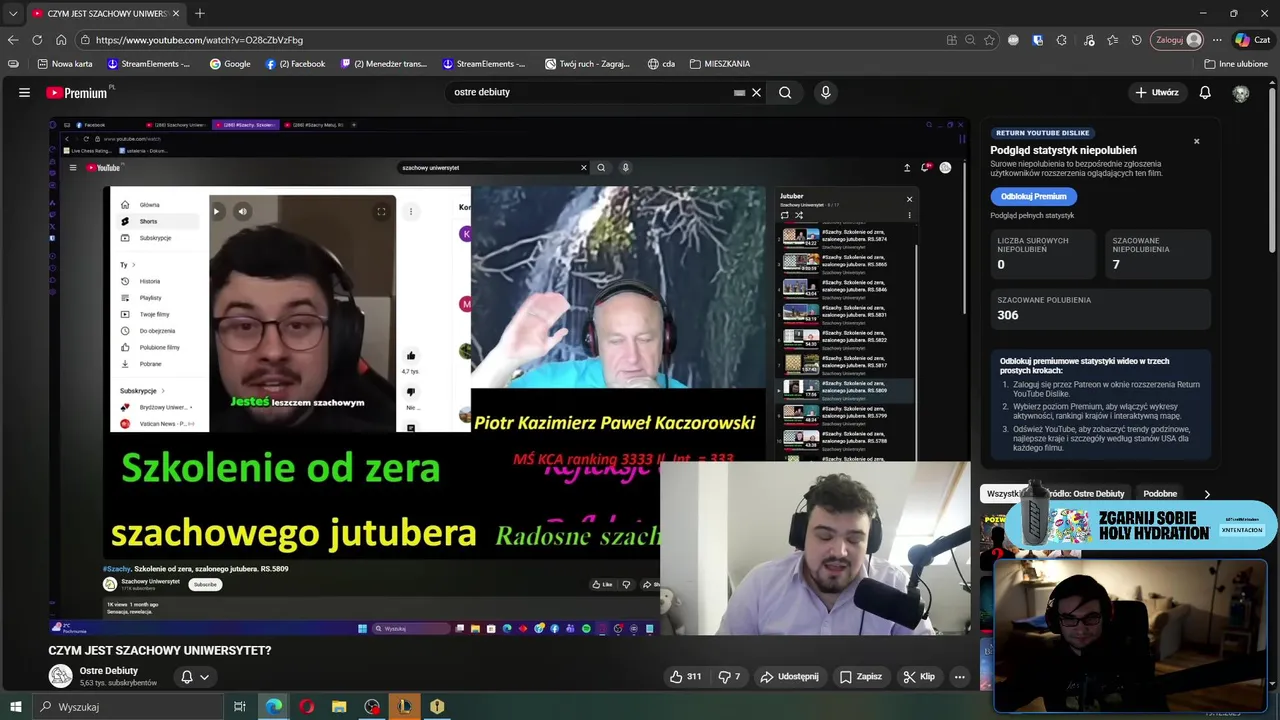Open the ABP ad blocker extension
This screenshot has width=1280, height=720.
[1013, 40]
